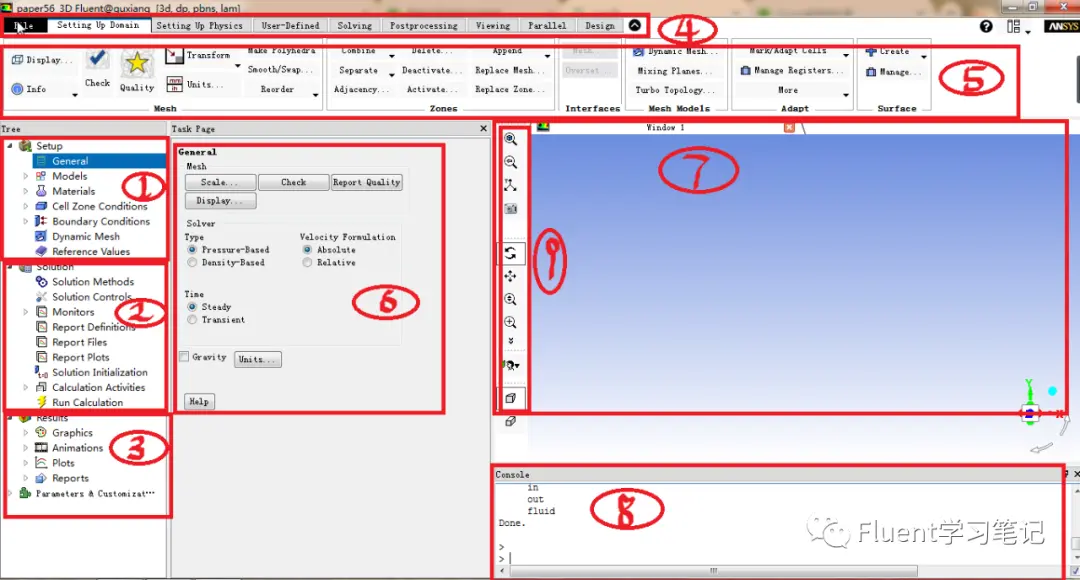This screenshot has width=1080, height=580.
Task: Expand the Models tree node
Action: [x=25, y=176]
